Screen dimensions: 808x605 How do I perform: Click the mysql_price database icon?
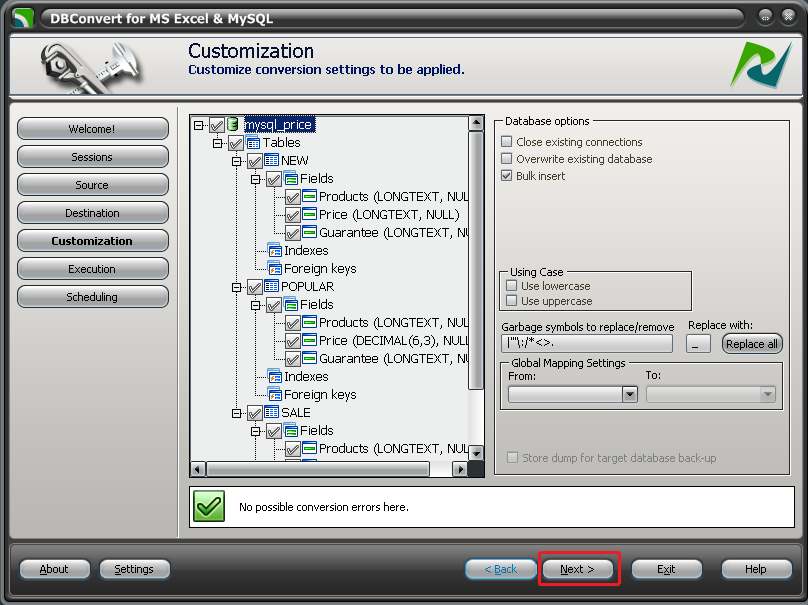[x=233, y=125]
